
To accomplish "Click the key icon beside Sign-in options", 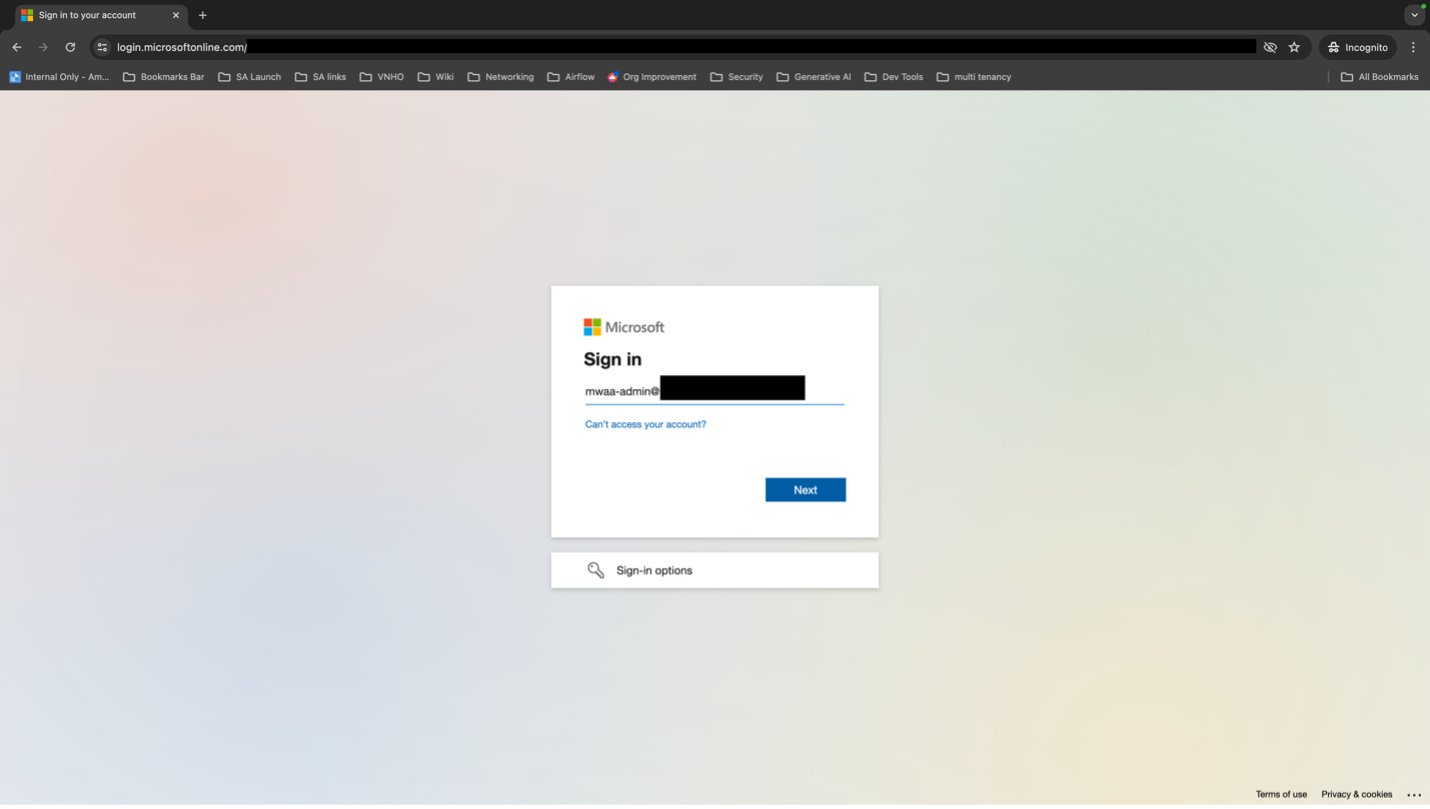I will coord(596,570).
